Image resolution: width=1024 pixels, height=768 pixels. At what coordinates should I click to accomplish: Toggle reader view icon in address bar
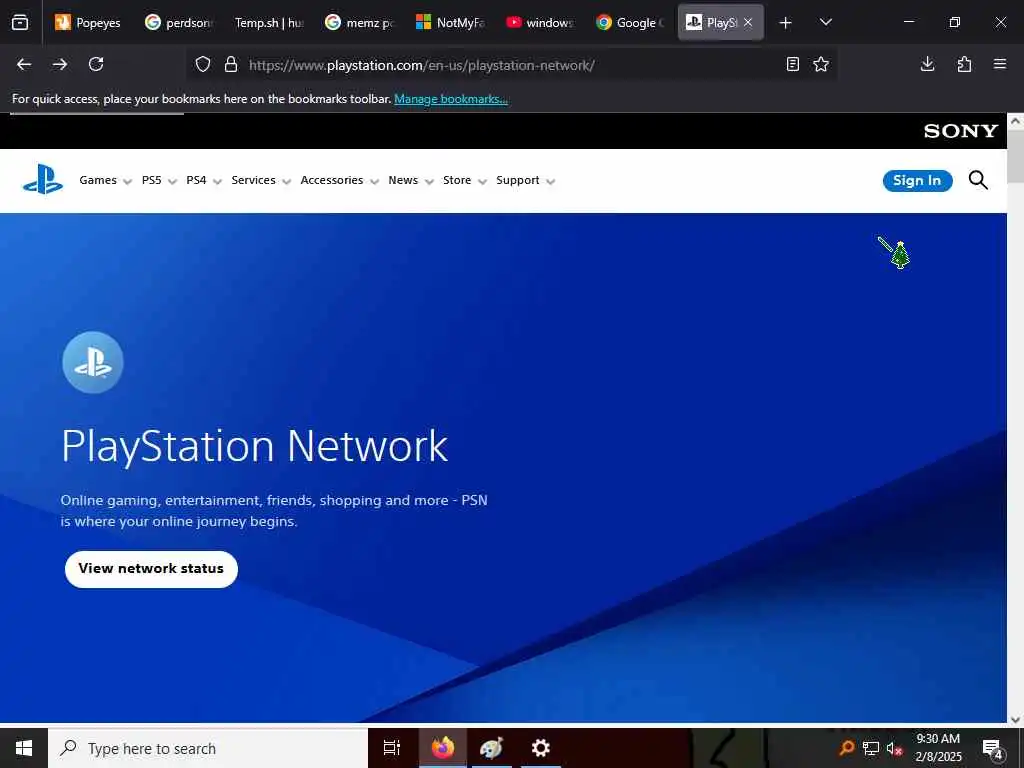(792, 64)
